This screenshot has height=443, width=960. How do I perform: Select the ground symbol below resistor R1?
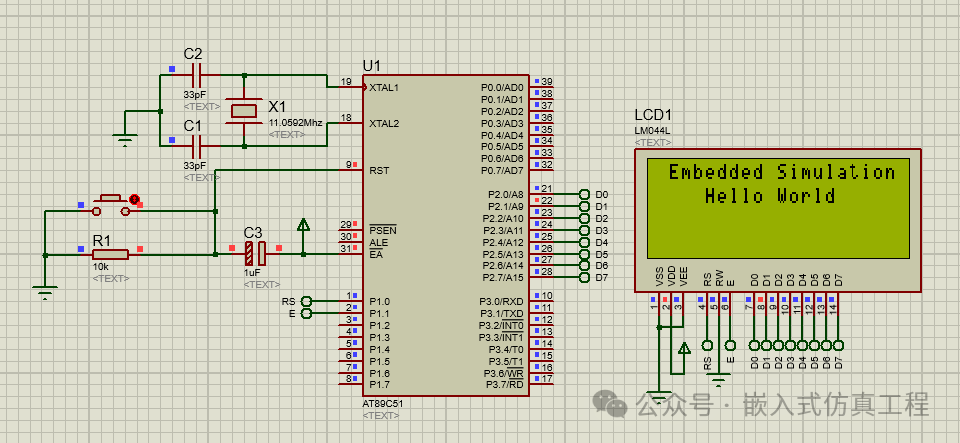coord(44,291)
